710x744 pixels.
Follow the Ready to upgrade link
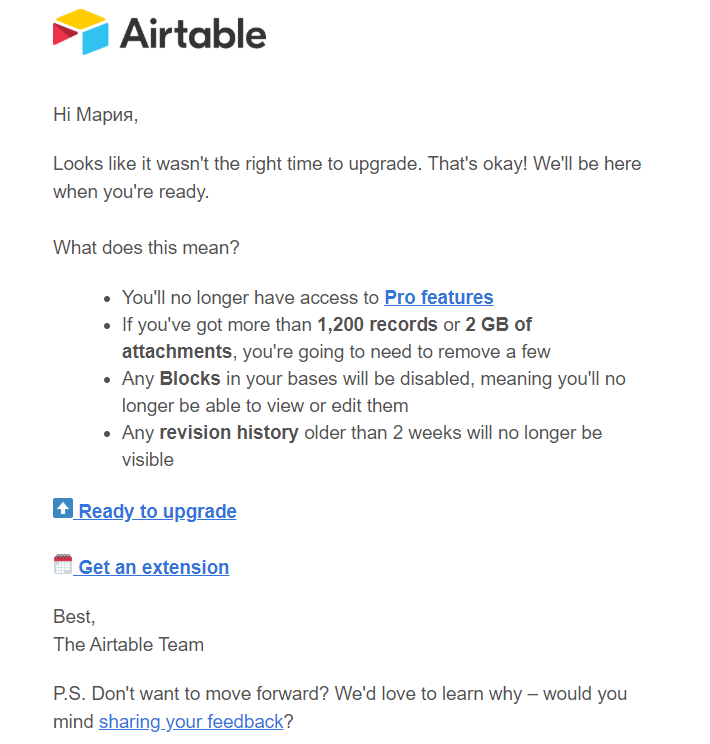(x=158, y=511)
